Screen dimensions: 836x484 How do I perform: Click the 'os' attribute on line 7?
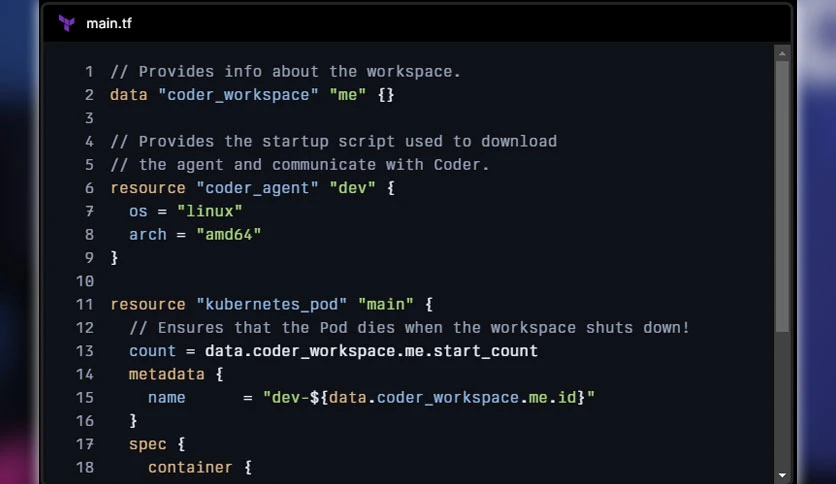click(138, 212)
